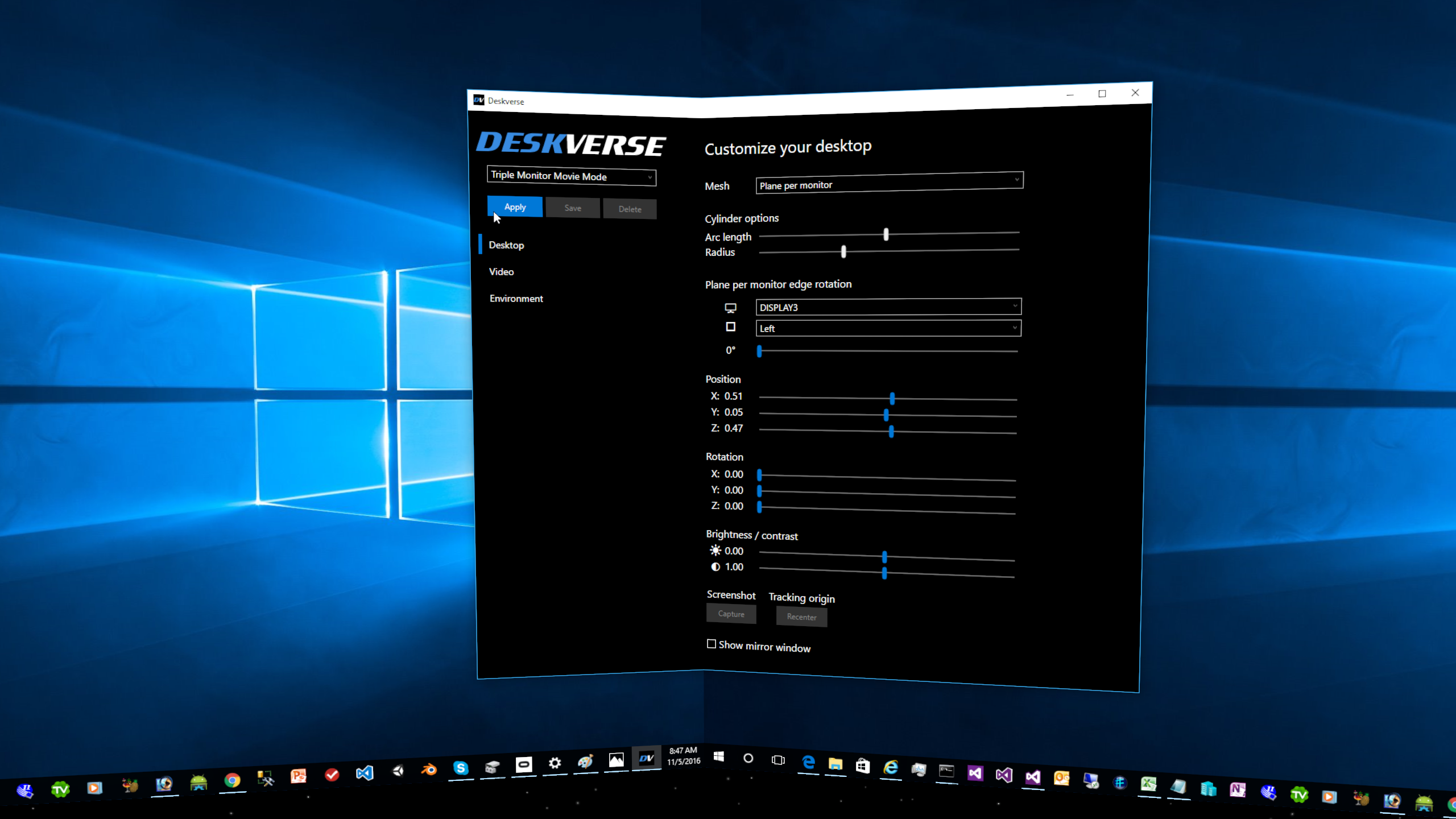Open Microsoft Edge from the taskbar
The width and height of the screenshot is (1456, 819).
pos(808,762)
